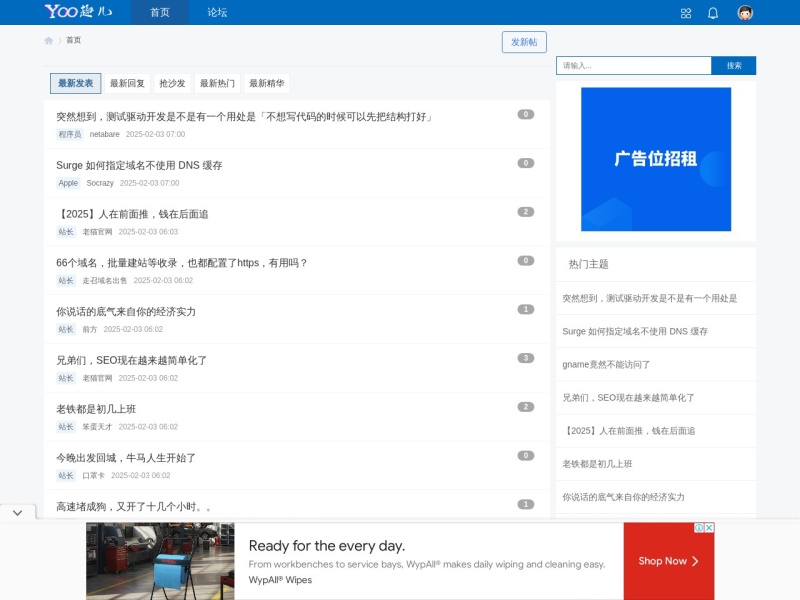The height and width of the screenshot is (600, 800).
Task: Go to the 论坛 nav tab
Action: (x=217, y=12)
